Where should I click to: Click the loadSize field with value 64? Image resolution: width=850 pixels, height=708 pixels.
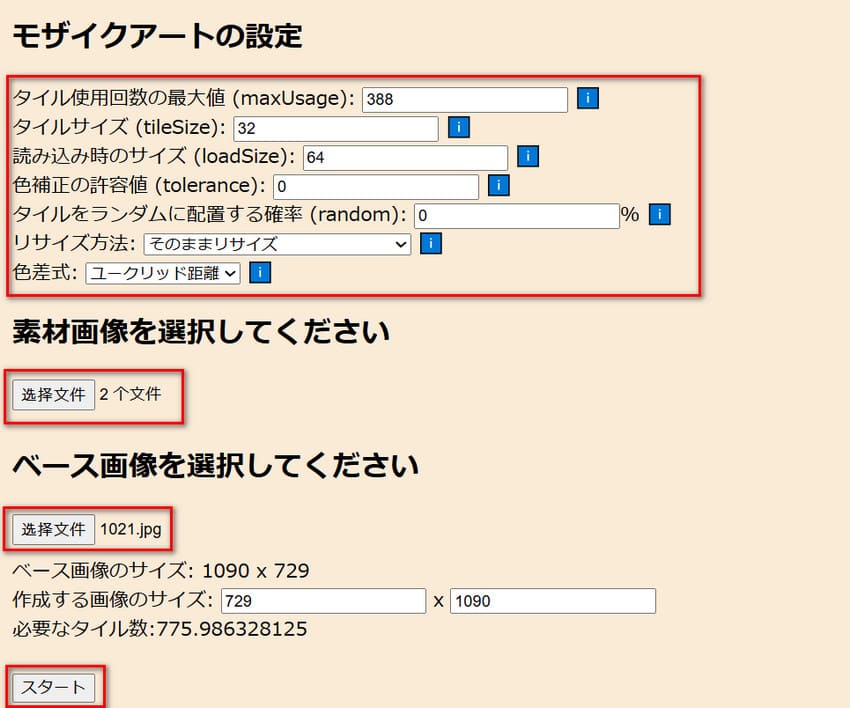pyautogui.click(x=405, y=157)
